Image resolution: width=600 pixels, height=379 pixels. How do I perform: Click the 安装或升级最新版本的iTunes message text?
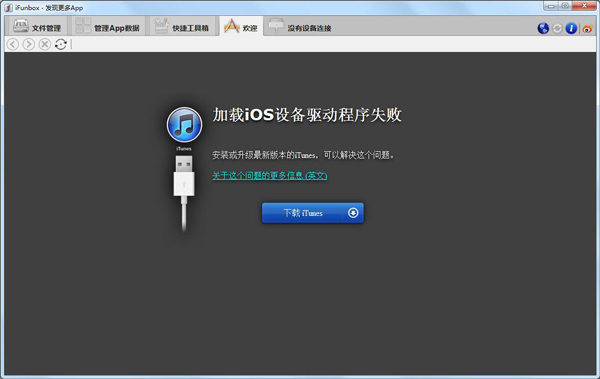point(303,155)
